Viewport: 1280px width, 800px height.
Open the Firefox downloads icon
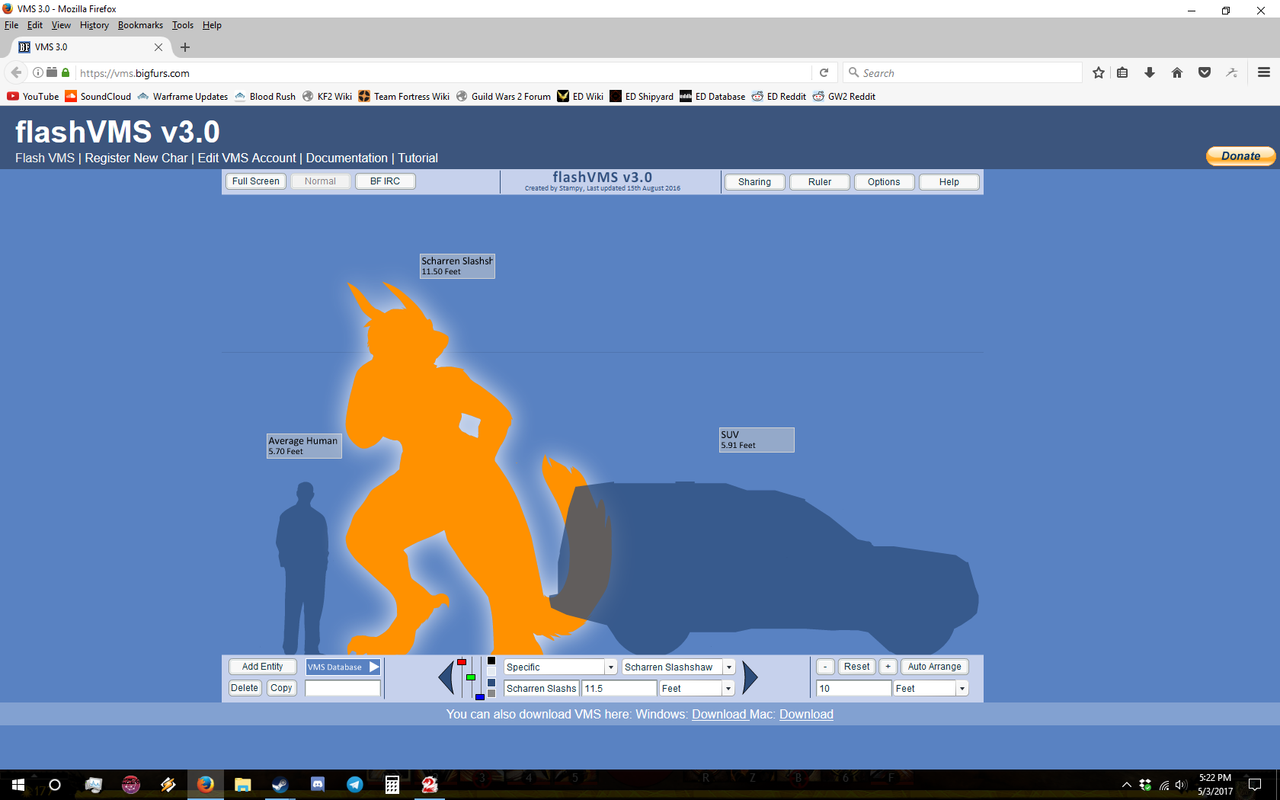point(1150,72)
